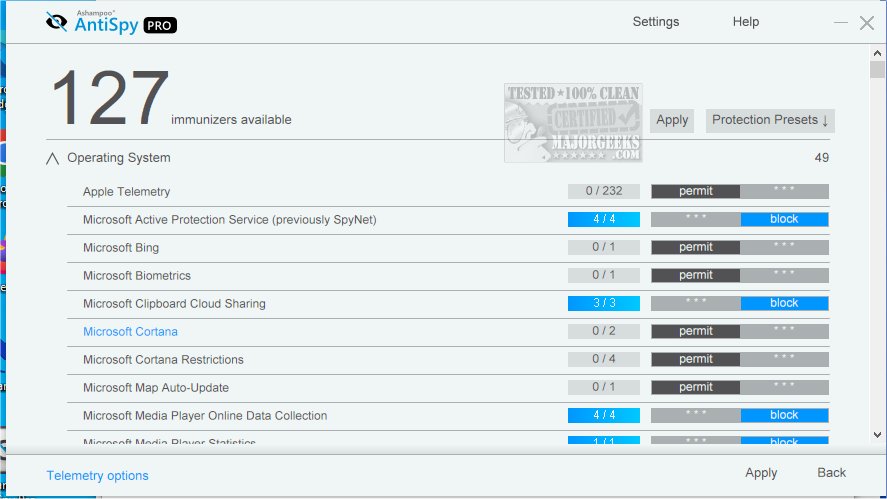Click the Ashampoo AntiSpy eye logo
Screen dimensions: 887x499
(56, 23)
